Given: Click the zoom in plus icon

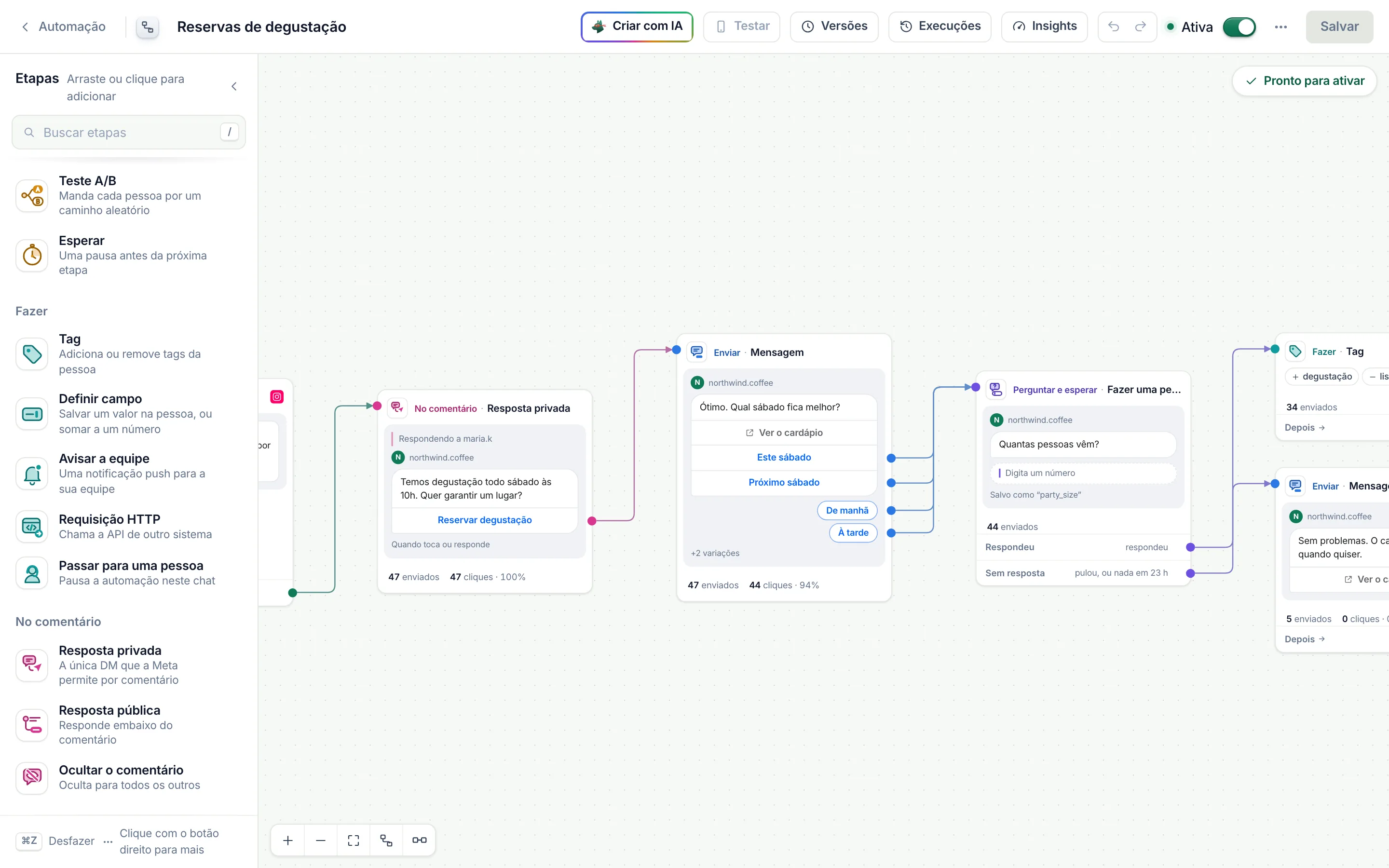Looking at the screenshot, I should [x=288, y=841].
